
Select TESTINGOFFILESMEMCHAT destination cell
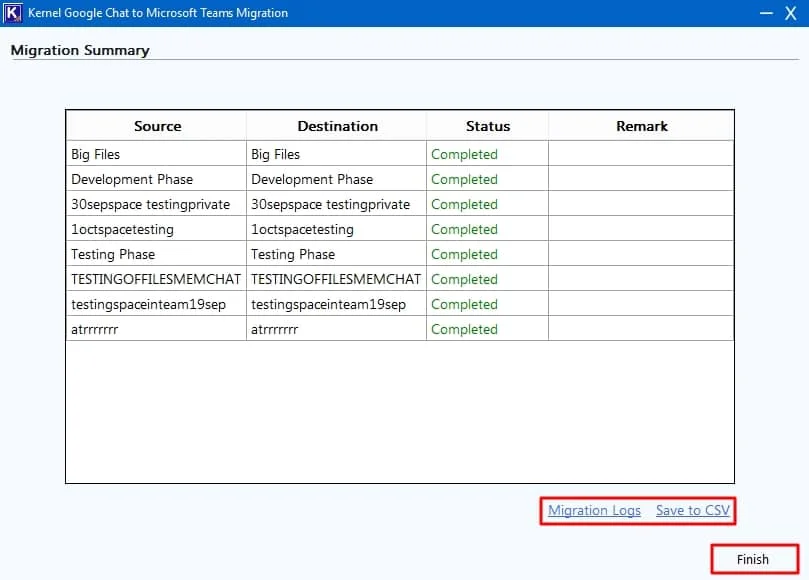pyautogui.click(x=337, y=279)
